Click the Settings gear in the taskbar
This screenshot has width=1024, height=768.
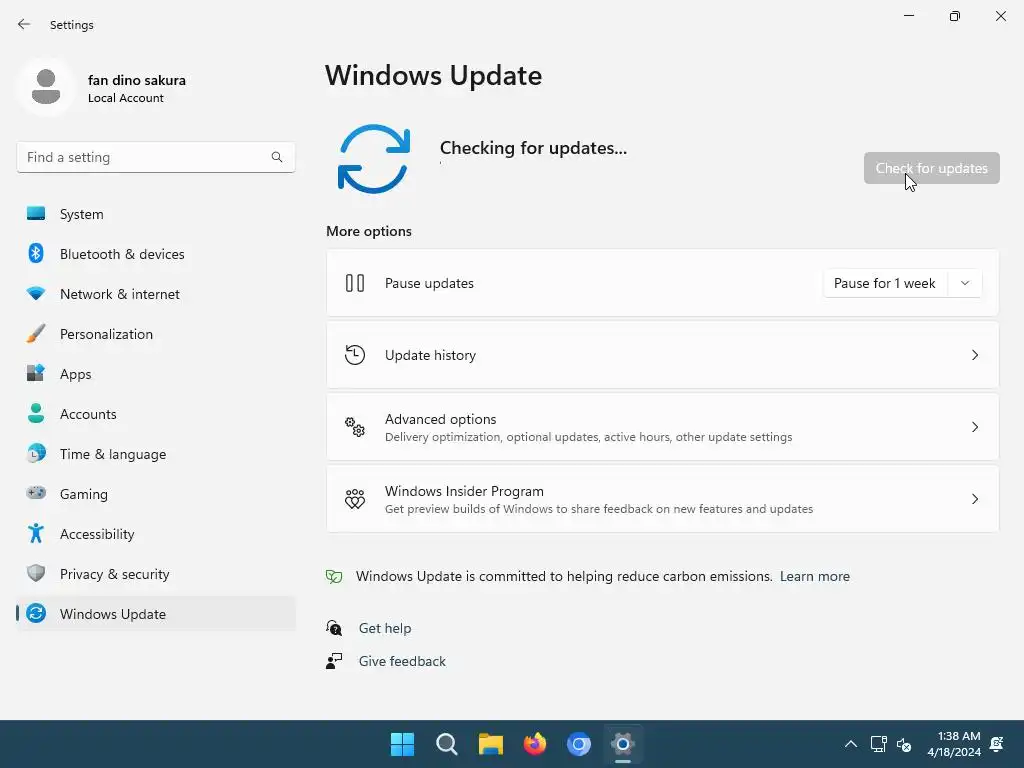point(622,744)
